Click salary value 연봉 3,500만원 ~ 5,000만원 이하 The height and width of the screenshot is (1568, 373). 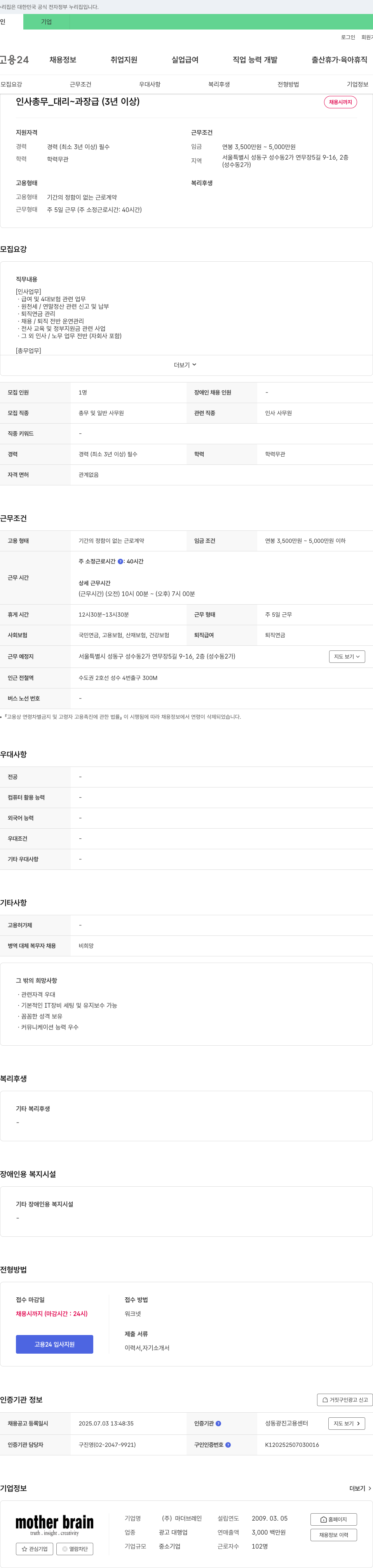(305, 541)
